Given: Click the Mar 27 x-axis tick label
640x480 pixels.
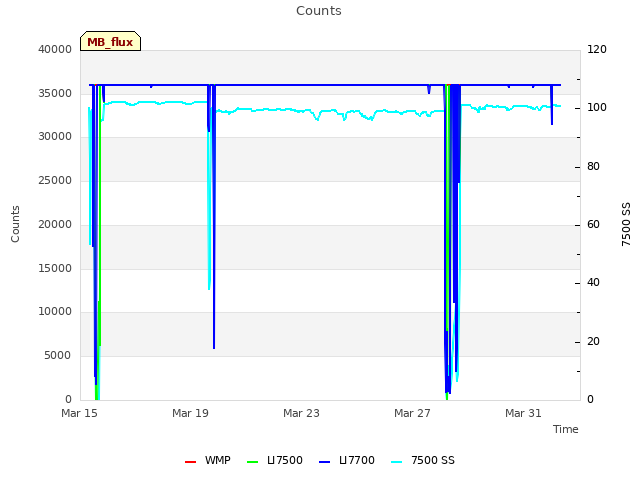Looking at the screenshot, I should (412, 413).
